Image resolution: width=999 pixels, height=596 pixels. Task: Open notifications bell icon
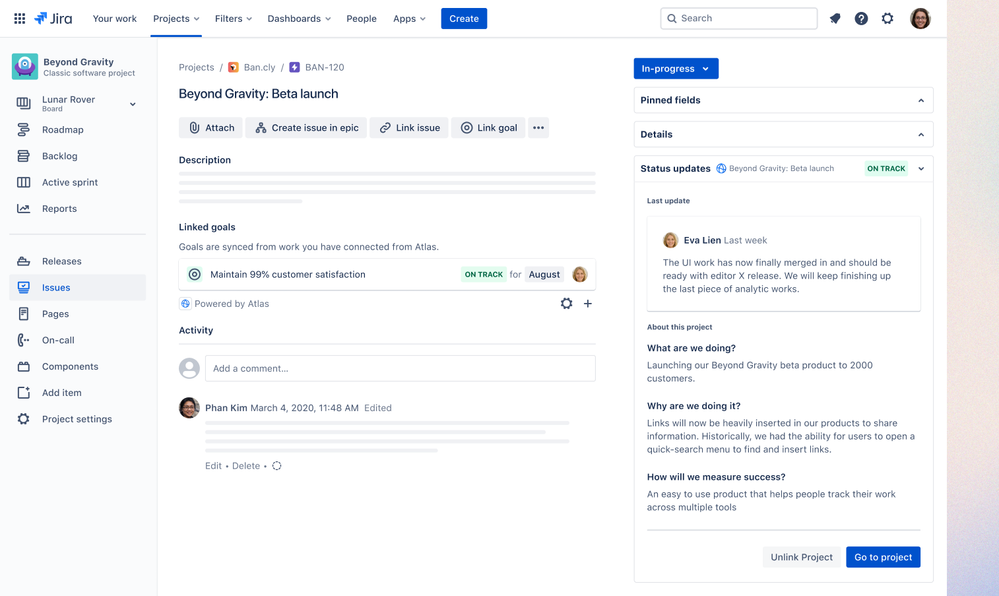pos(835,18)
